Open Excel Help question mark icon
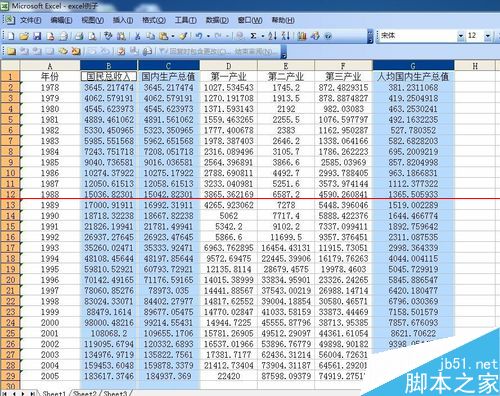The image size is (500, 396). pyautogui.click(x=328, y=36)
